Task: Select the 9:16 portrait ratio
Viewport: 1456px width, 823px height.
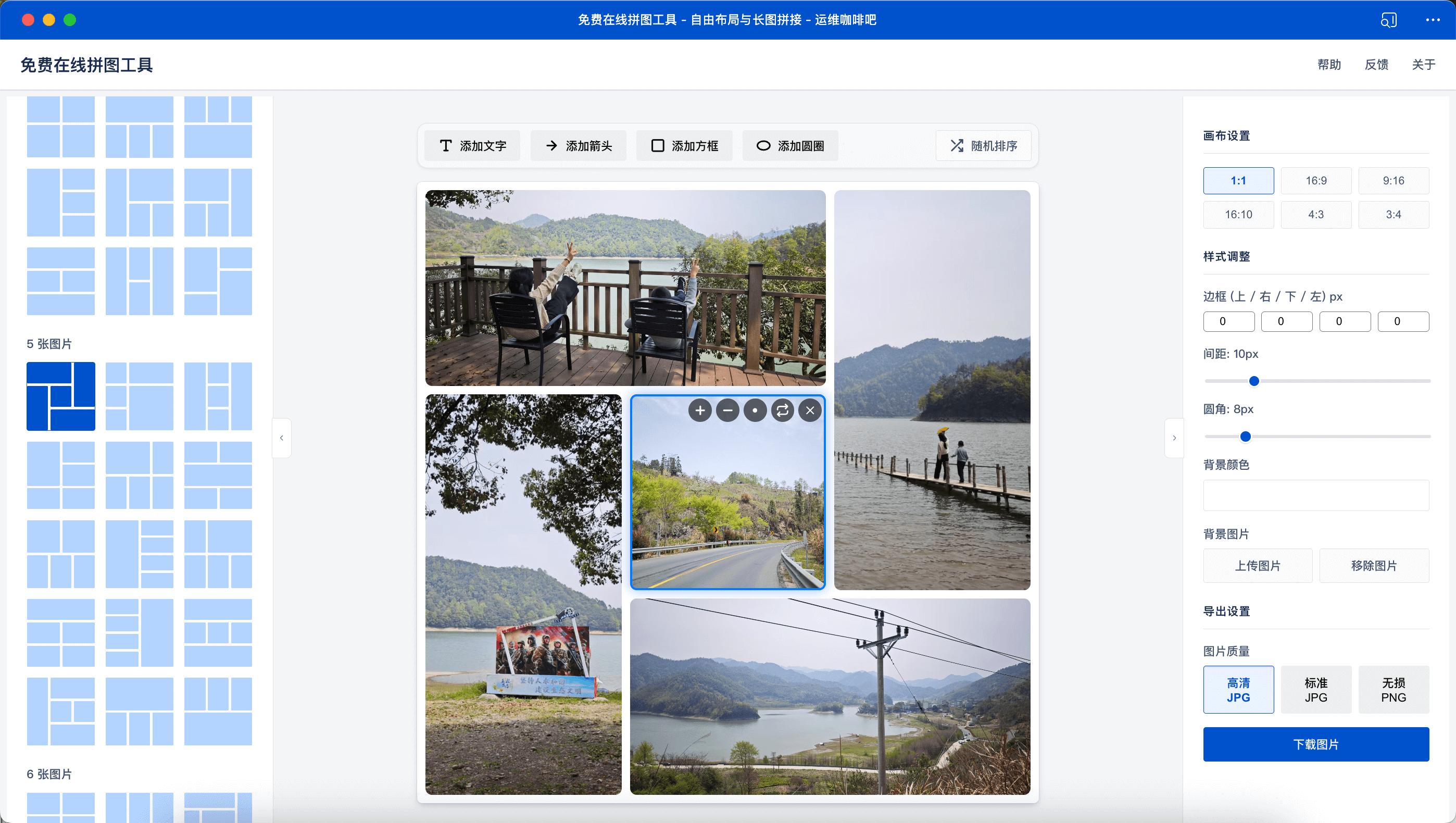Action: coord(1394,180)
